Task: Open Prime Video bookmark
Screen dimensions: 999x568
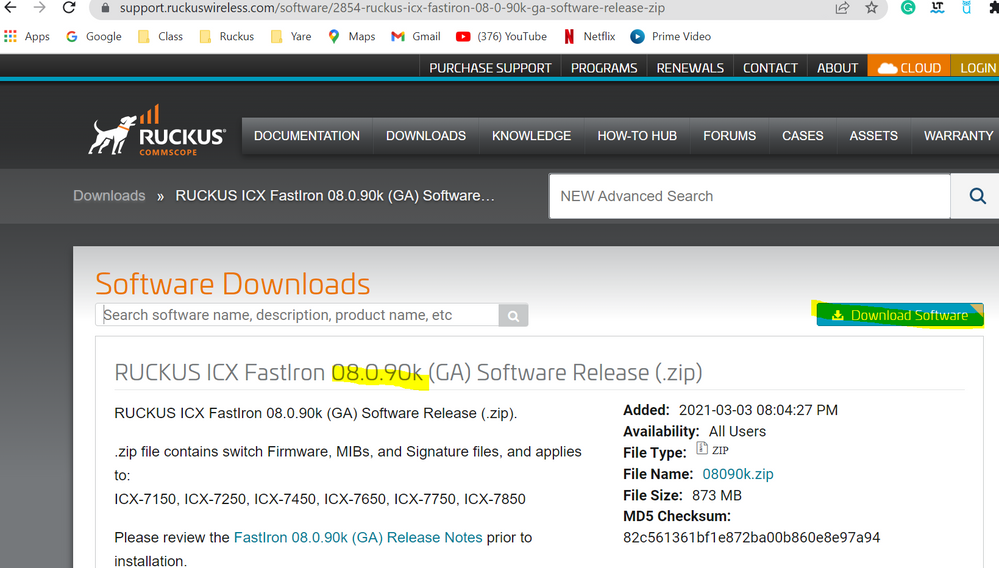Action: point(671,36)
